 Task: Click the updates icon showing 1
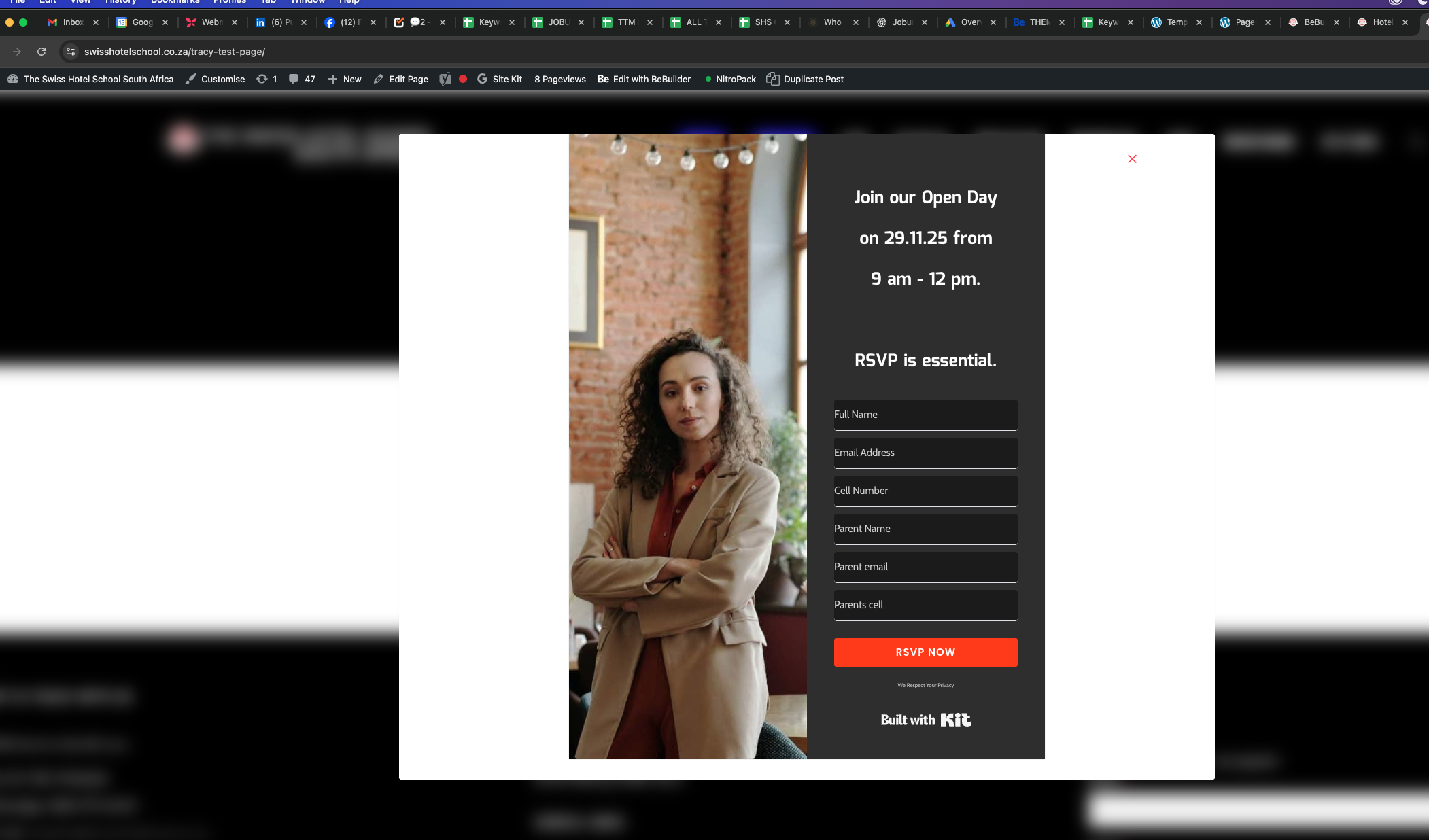tap(266, 79)
